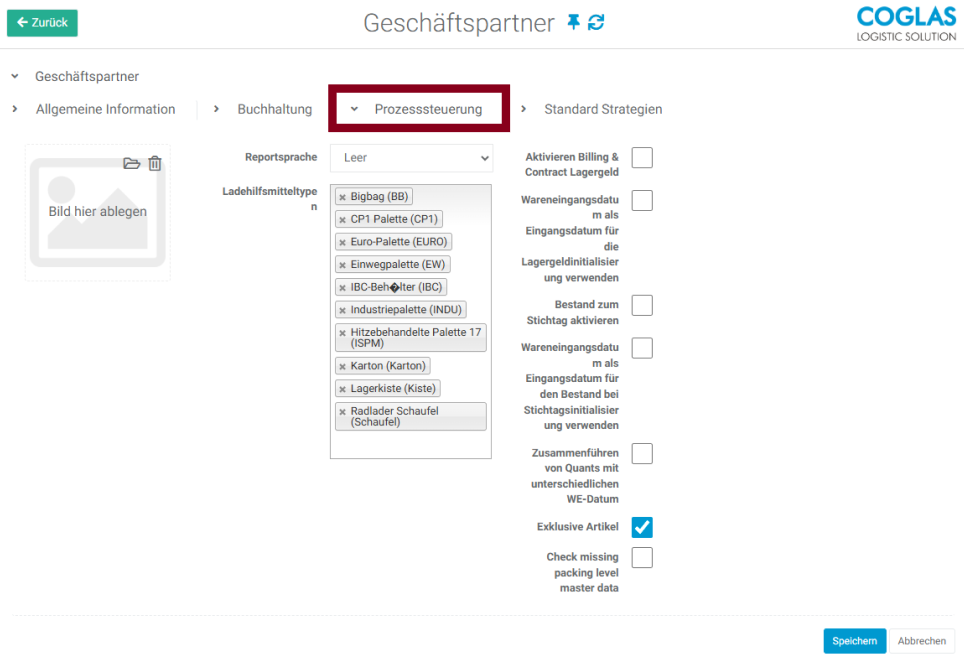Remove Karton (Karton) tag with its x

click(x=342, y=366)
